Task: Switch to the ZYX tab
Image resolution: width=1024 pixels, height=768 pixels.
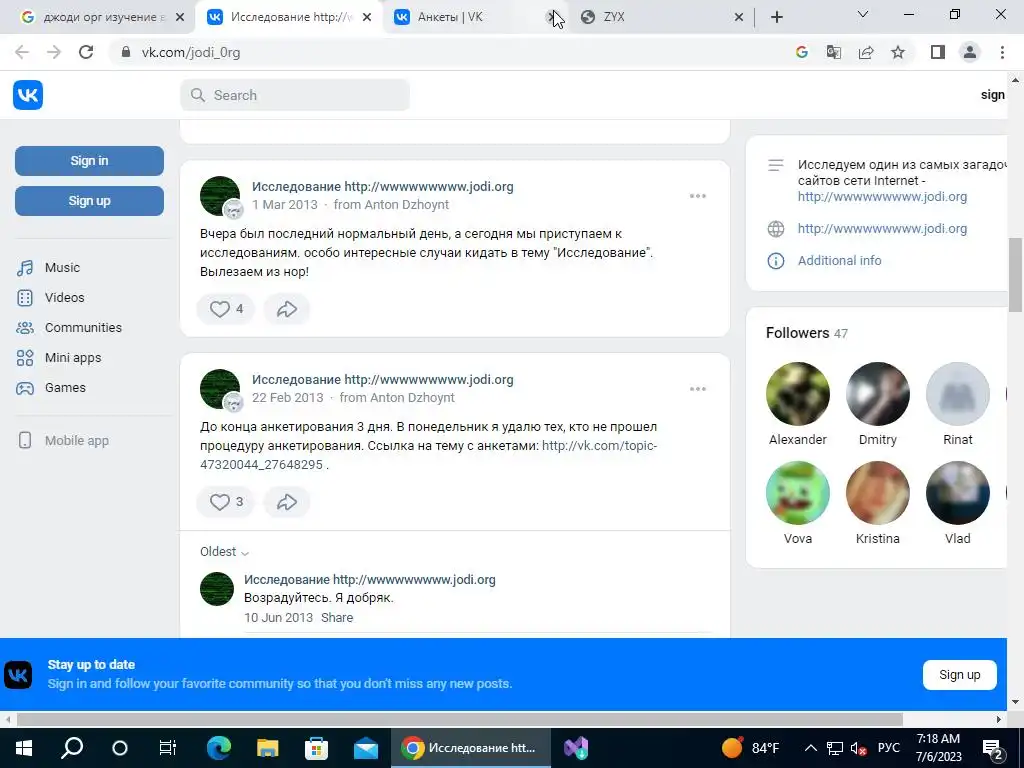Action: tap(662, 17)
